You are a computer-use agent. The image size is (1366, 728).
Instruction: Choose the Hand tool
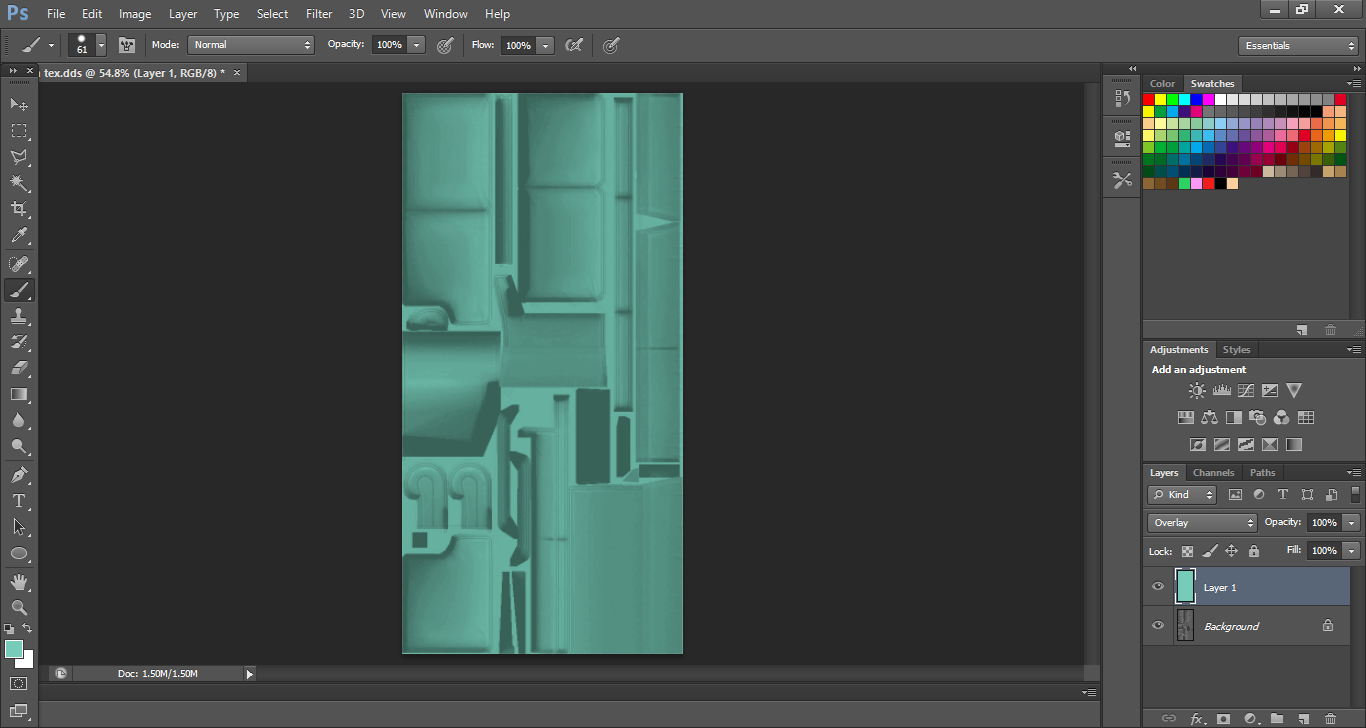click(19, 581)
